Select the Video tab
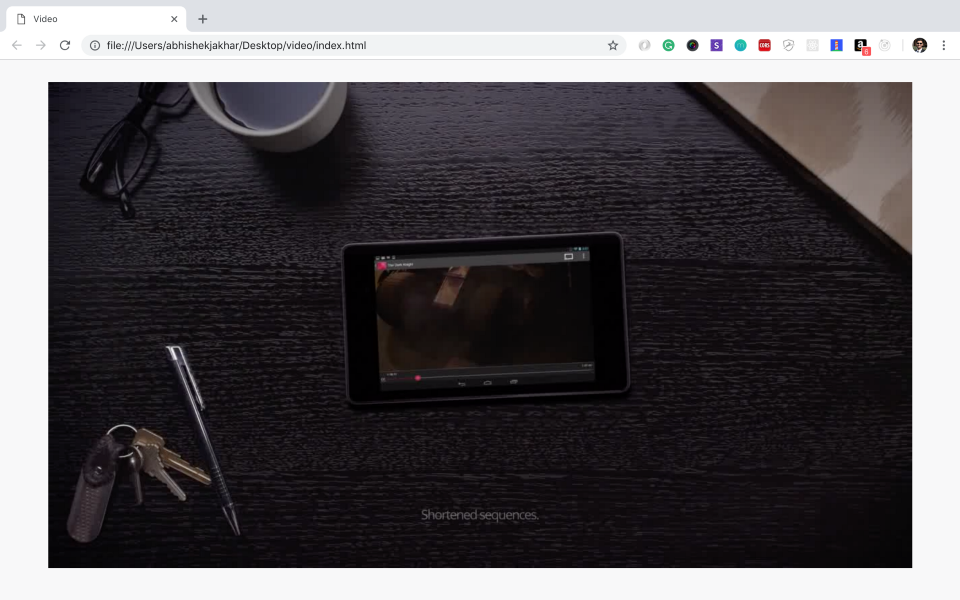This screenshot has height=600, width=960. click(x=90, y=19)
